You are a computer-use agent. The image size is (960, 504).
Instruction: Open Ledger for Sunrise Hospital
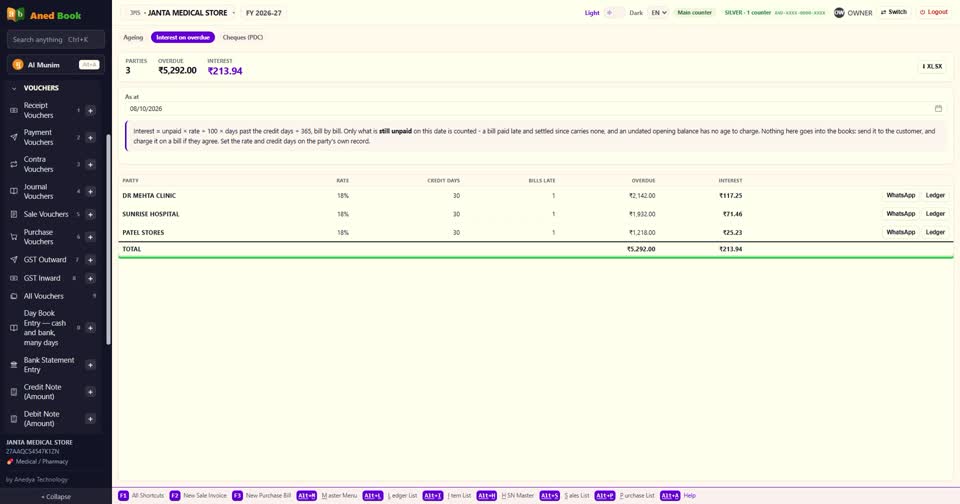click(935, 214)
